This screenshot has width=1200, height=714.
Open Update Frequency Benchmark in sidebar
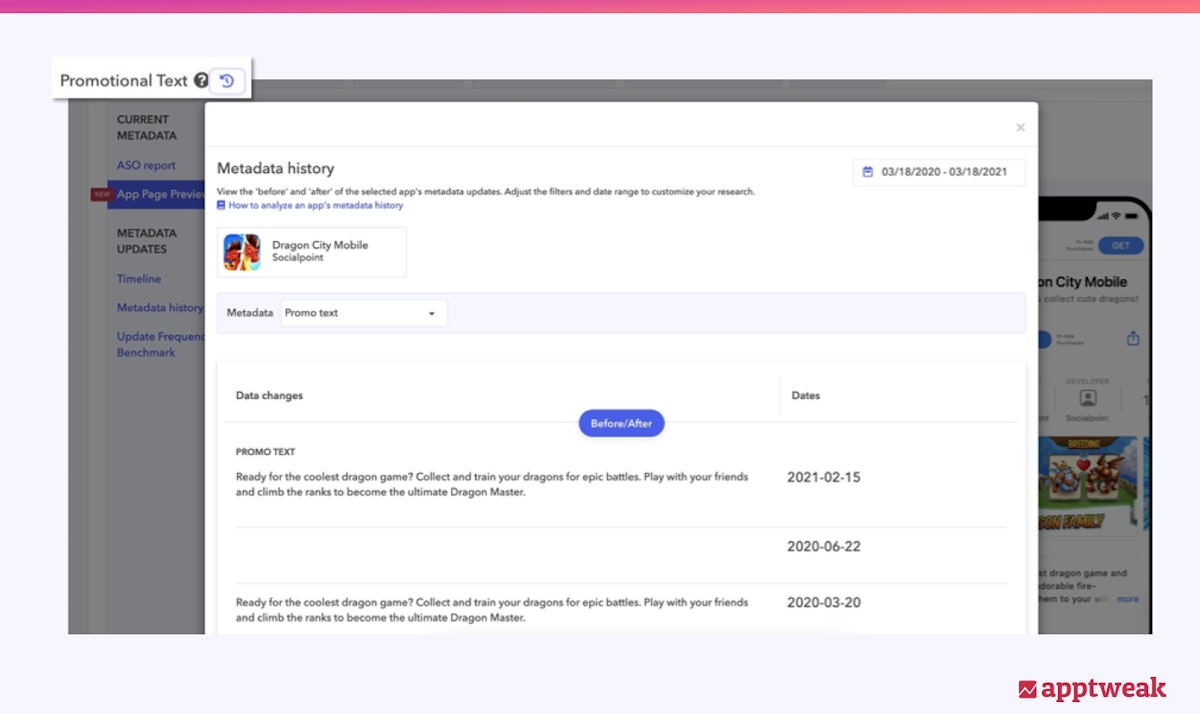(x=160, y=344)
